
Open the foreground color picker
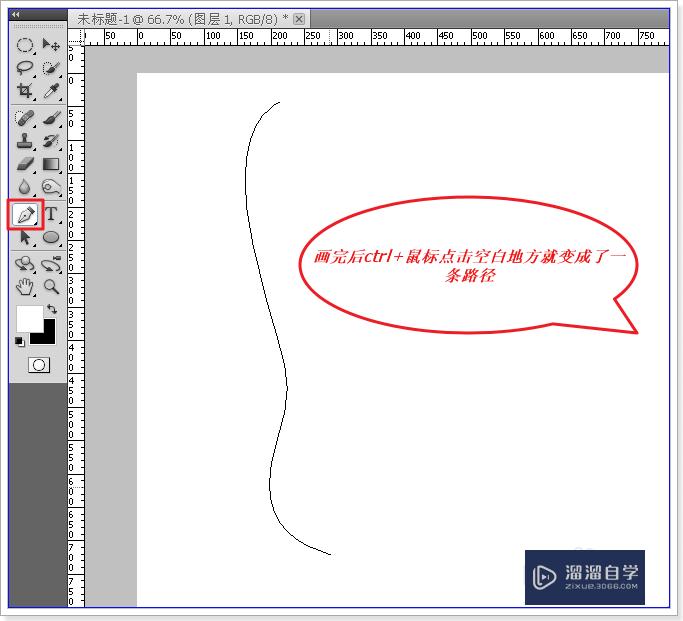pyautogui.click(x=29, y=318)
